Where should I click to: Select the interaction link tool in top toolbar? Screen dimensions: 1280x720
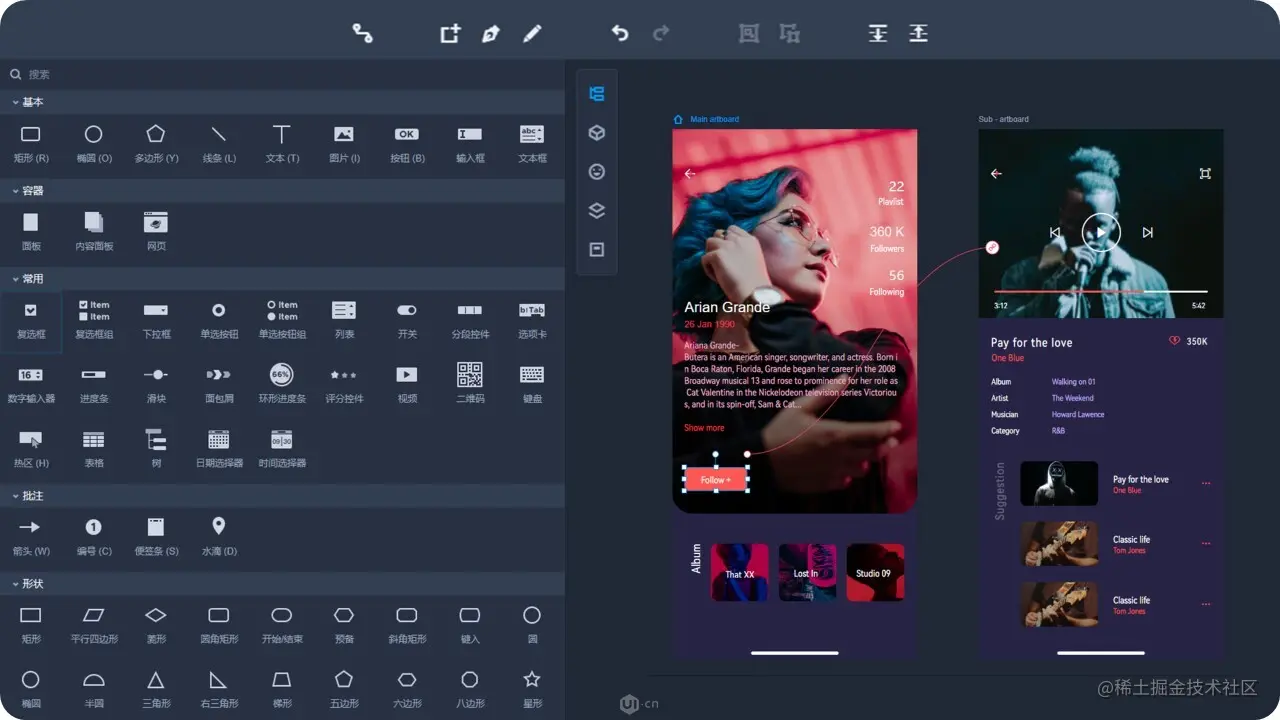(x=362, y=33)
